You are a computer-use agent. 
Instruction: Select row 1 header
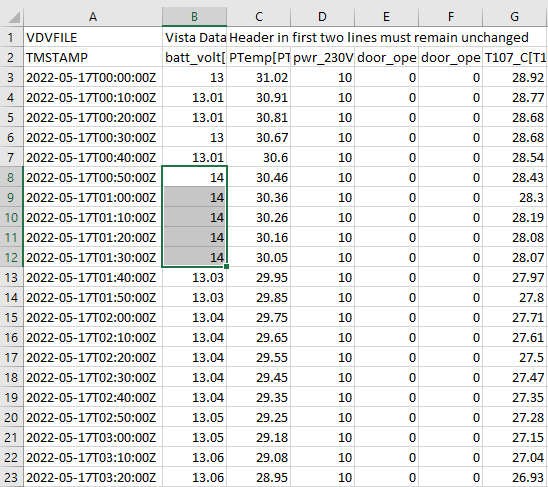coord(12,37)
